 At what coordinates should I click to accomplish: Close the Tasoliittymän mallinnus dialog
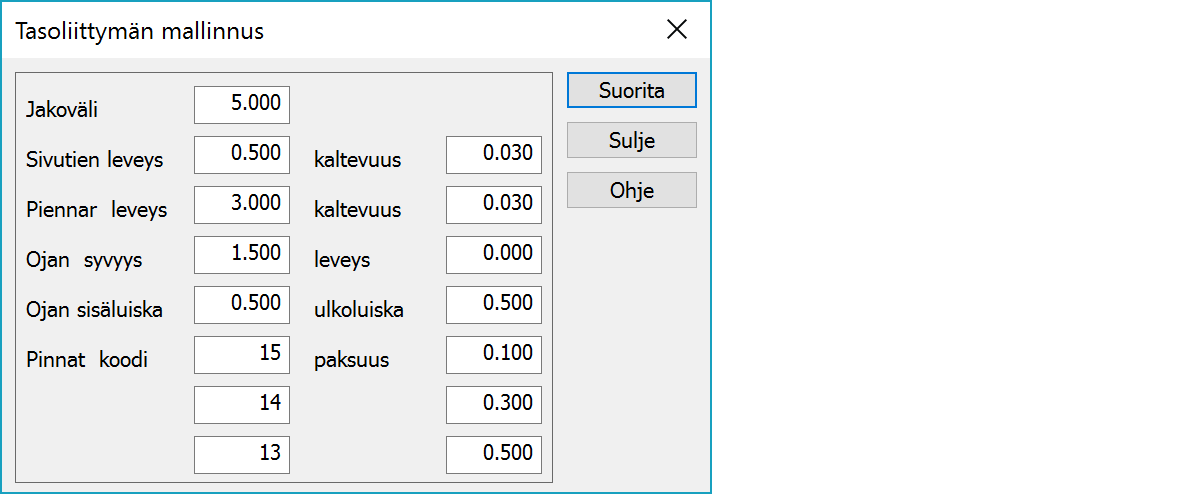click(677, 30)
